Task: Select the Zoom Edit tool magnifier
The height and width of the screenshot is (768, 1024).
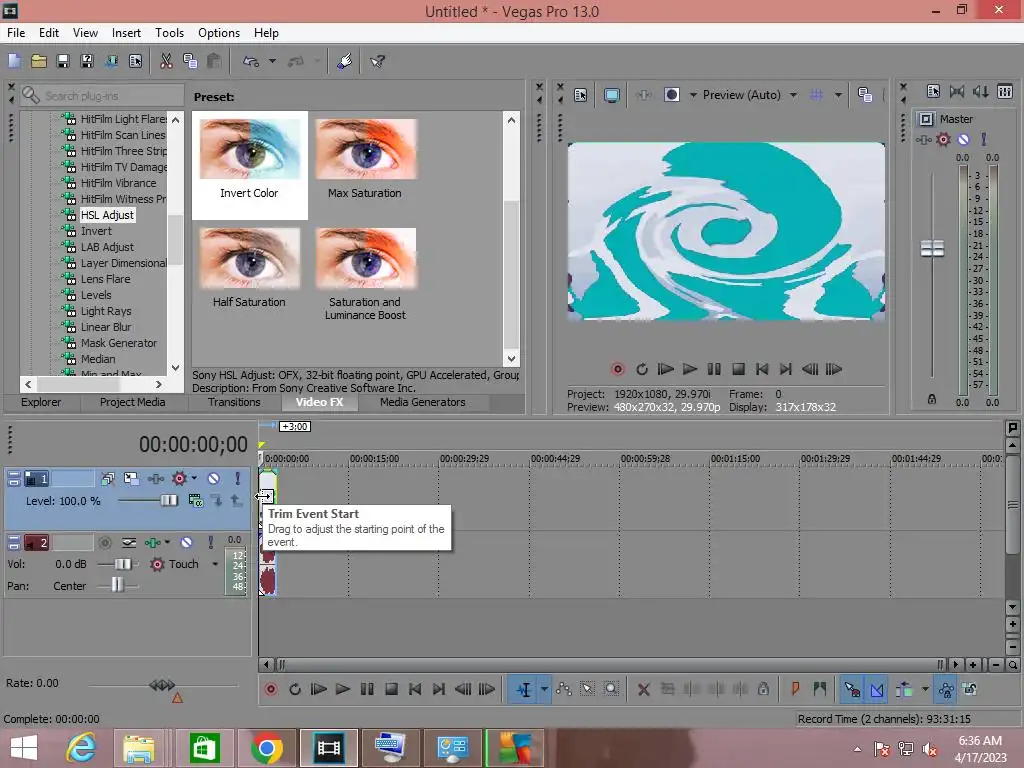Action: (x=611, y=689)
